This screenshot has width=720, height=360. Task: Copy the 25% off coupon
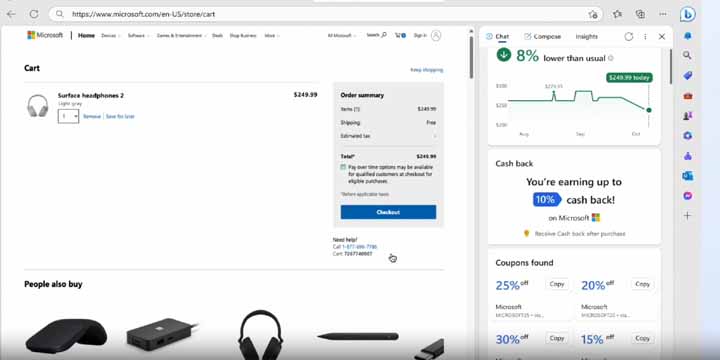557,284
